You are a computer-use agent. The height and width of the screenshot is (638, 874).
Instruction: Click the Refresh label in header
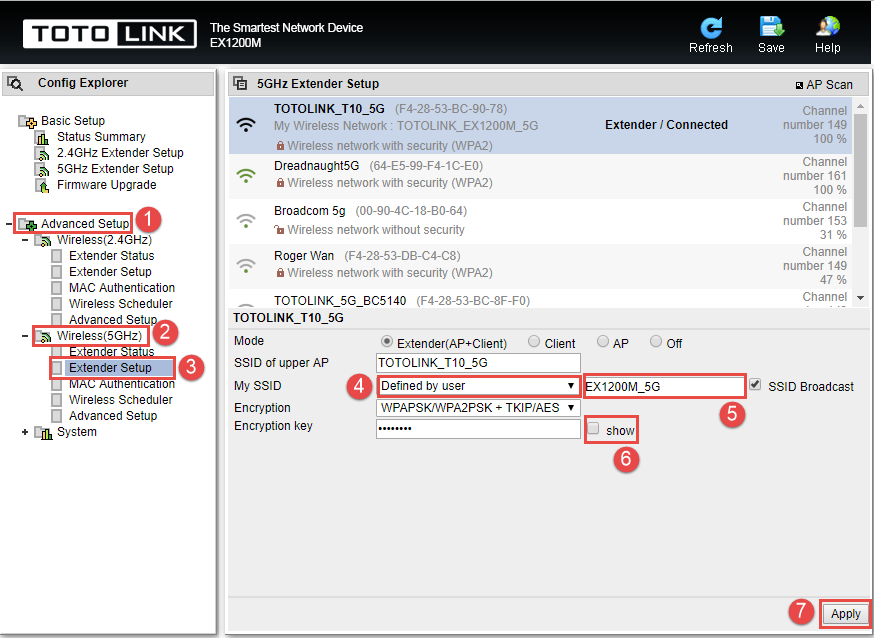pyautogui.click(x=711, y=48)
